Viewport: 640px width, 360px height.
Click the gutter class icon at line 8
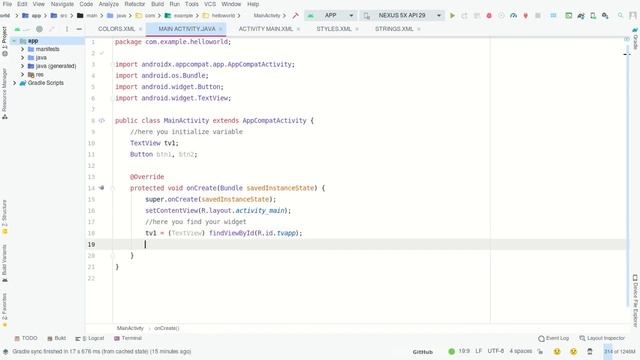coord(102,120)
